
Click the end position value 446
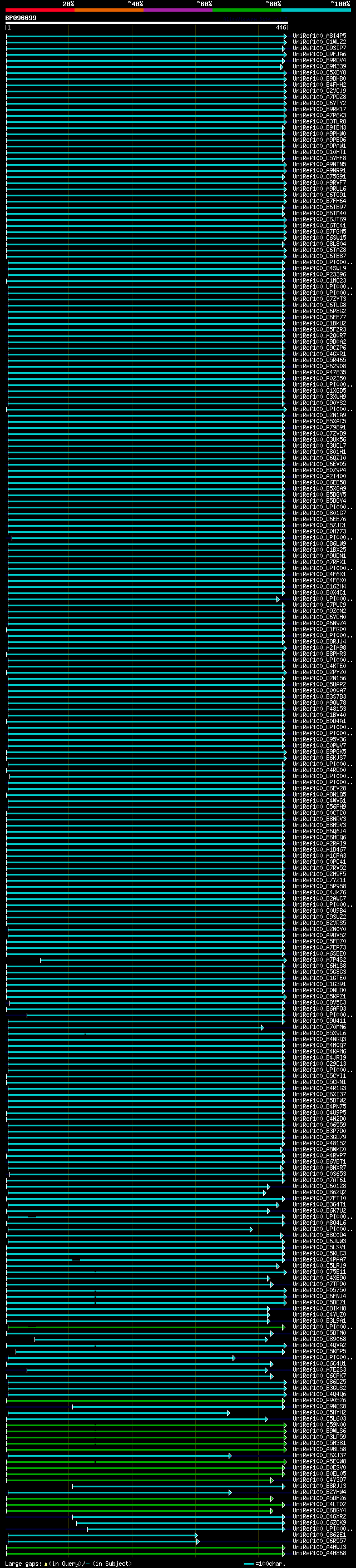pos(280,27)
